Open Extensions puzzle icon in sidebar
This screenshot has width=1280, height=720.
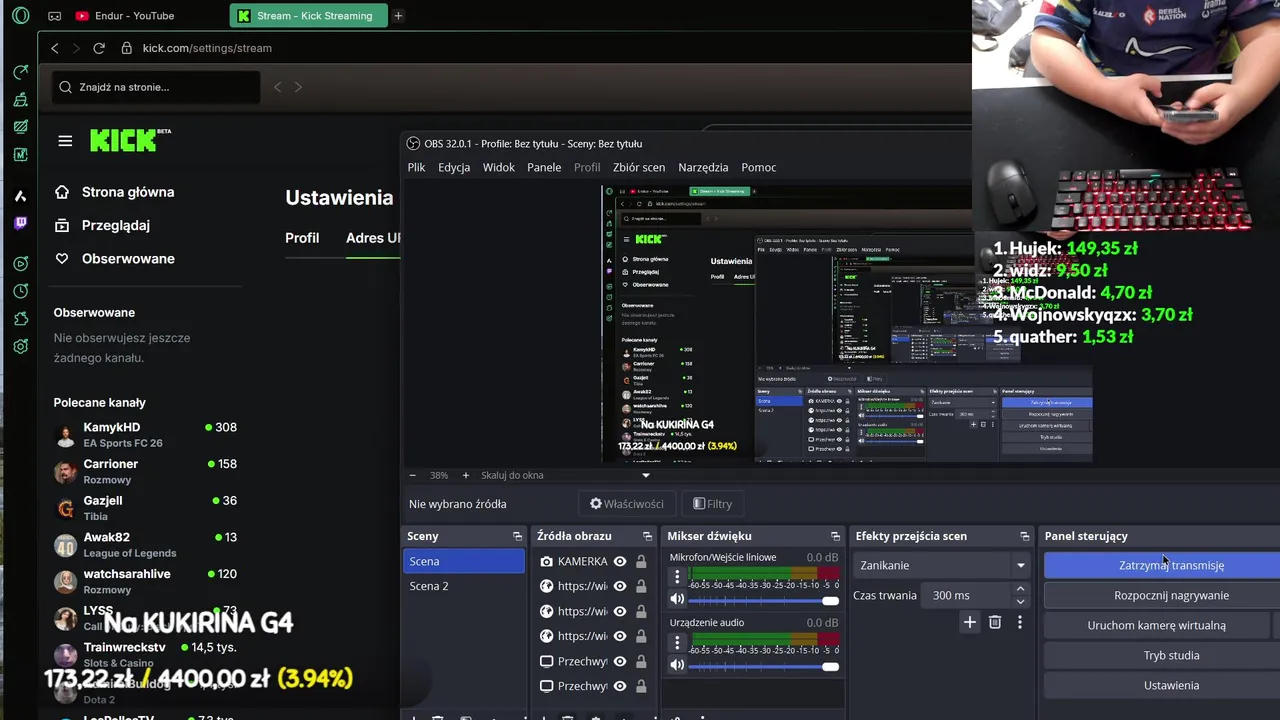click(20, 319)
